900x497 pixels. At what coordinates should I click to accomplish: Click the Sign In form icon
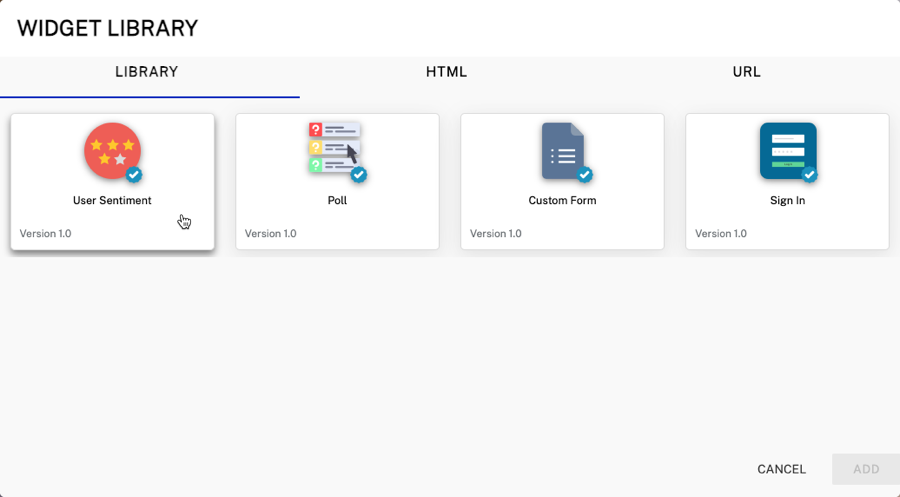click(787, 150)
